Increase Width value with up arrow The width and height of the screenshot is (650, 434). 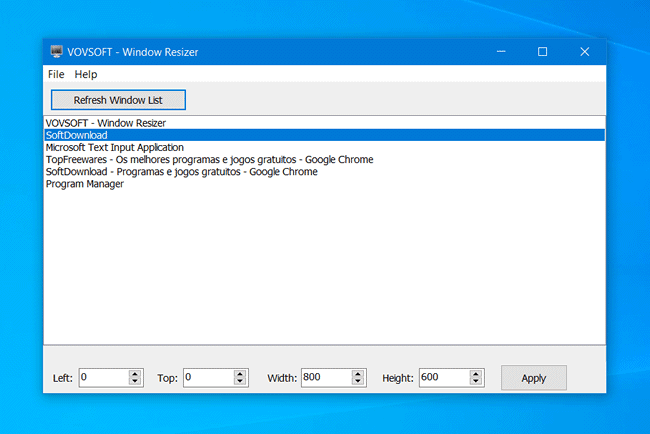point(358,374)
